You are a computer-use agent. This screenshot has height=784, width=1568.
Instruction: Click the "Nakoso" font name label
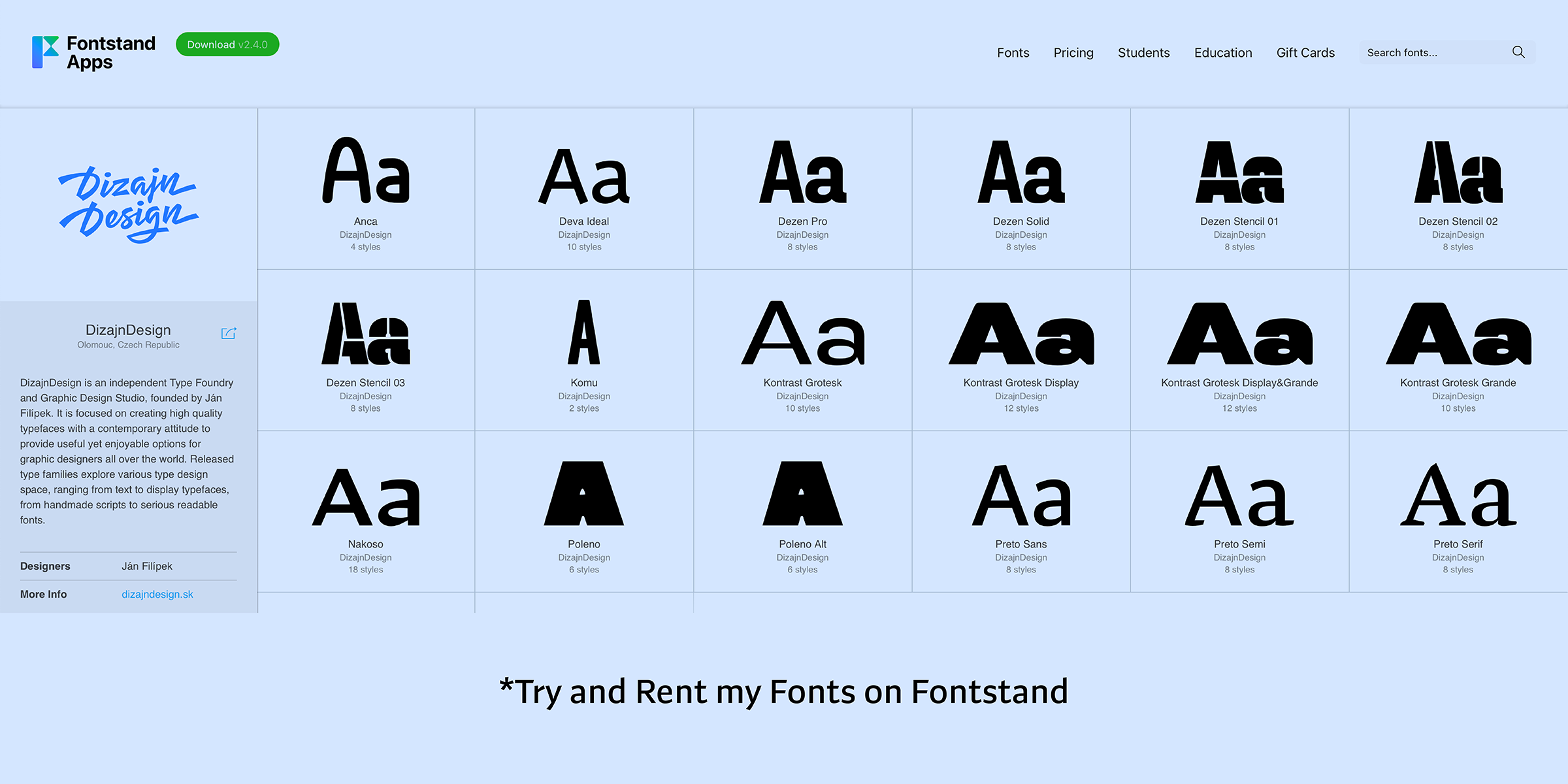click(x=366, y=544)
